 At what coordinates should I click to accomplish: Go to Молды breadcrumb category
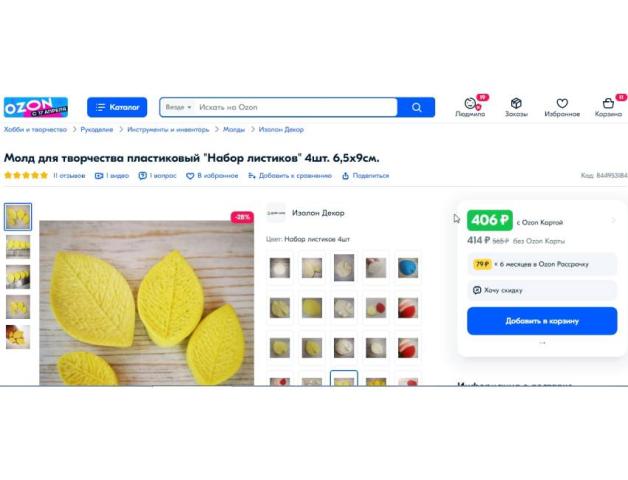[x=233, y=129]
